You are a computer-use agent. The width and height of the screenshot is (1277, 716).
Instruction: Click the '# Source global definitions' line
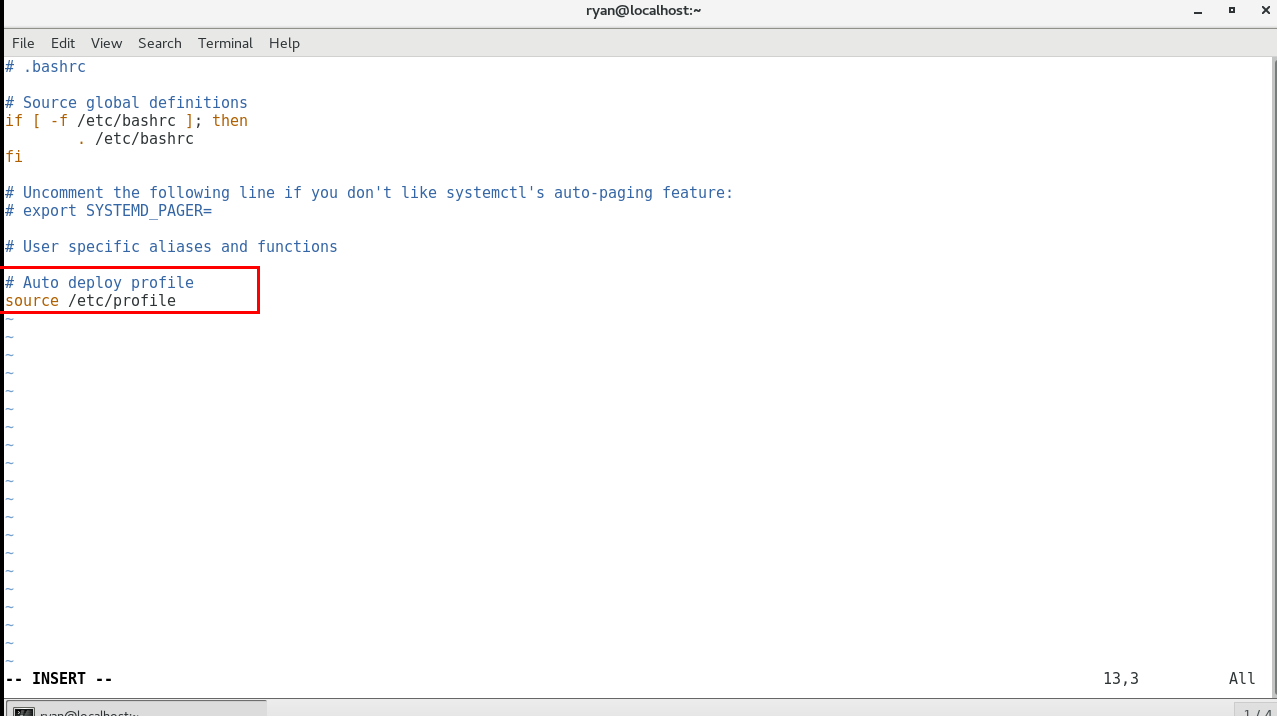coord(126,103)
